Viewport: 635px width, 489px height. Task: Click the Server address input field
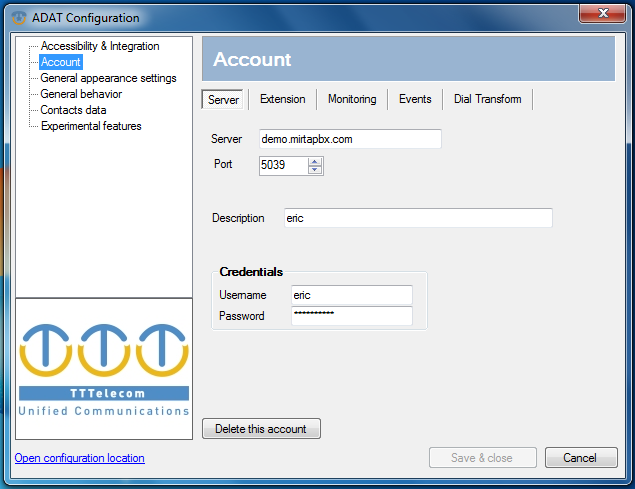tap(348, 139)
